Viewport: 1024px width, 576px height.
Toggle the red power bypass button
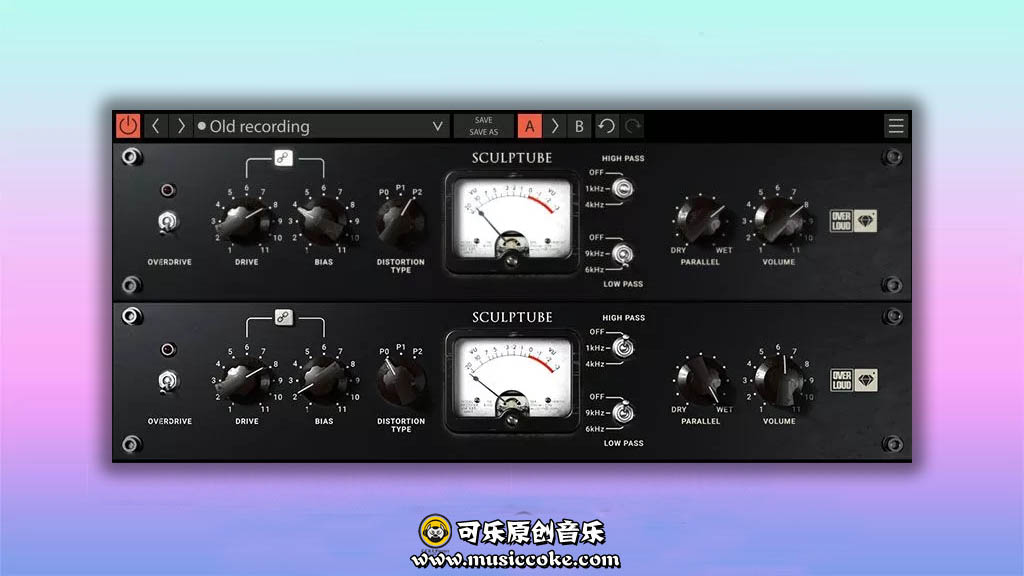point(128,125)
